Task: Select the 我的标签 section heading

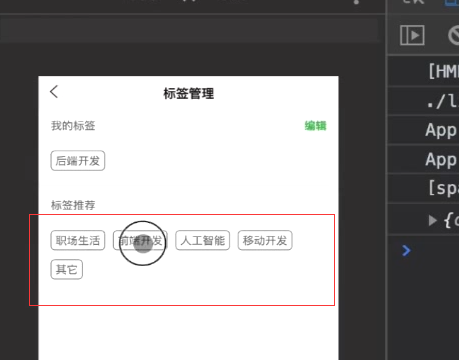Action: point(73,126)
